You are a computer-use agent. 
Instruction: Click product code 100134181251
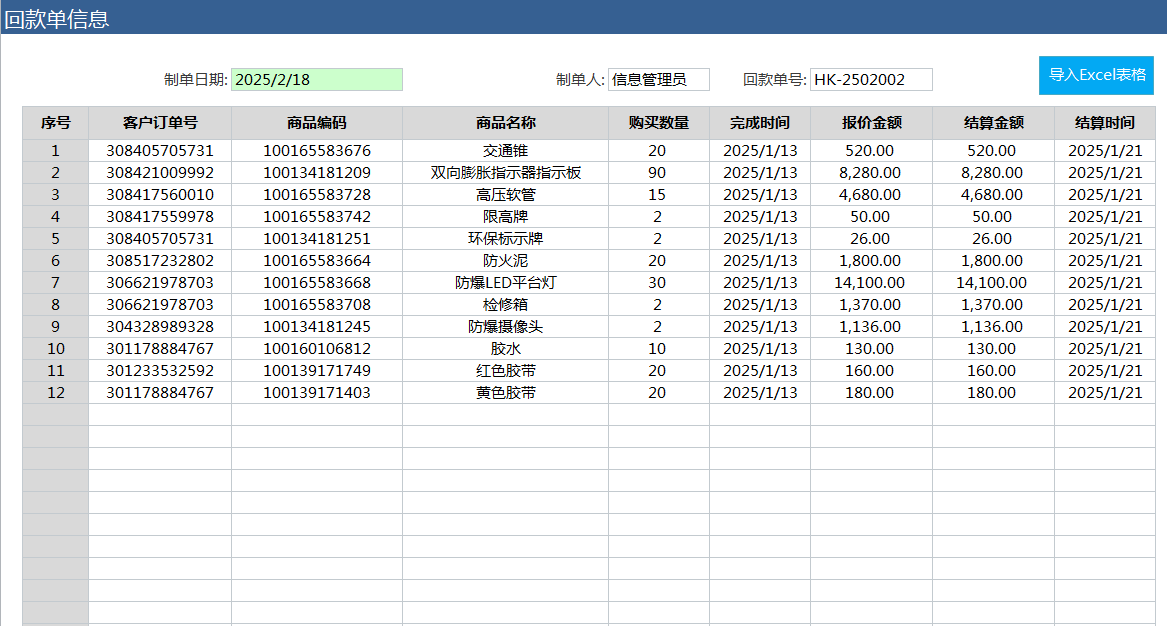point(317,239)
